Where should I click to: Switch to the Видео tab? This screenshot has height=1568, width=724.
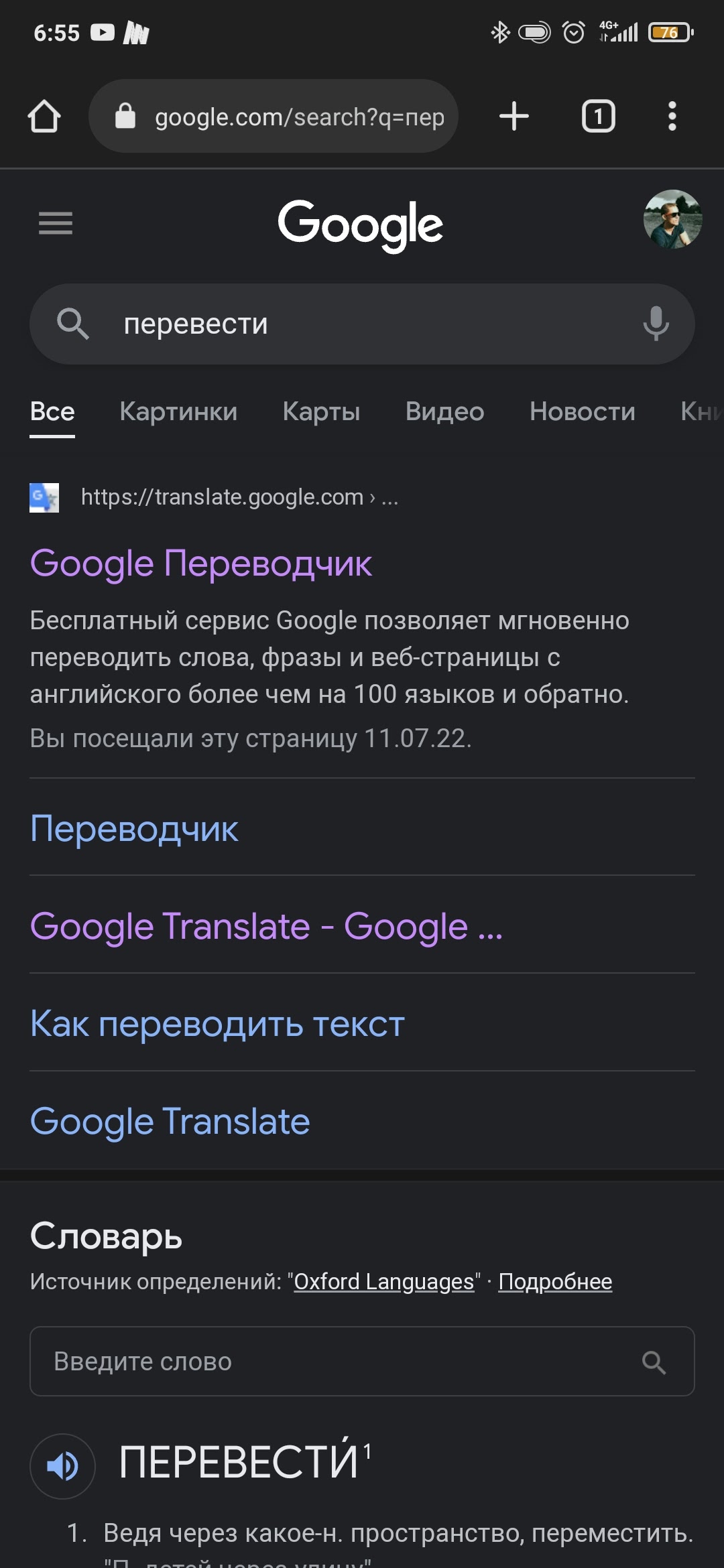pyautogui.click(x=444, y=411)
